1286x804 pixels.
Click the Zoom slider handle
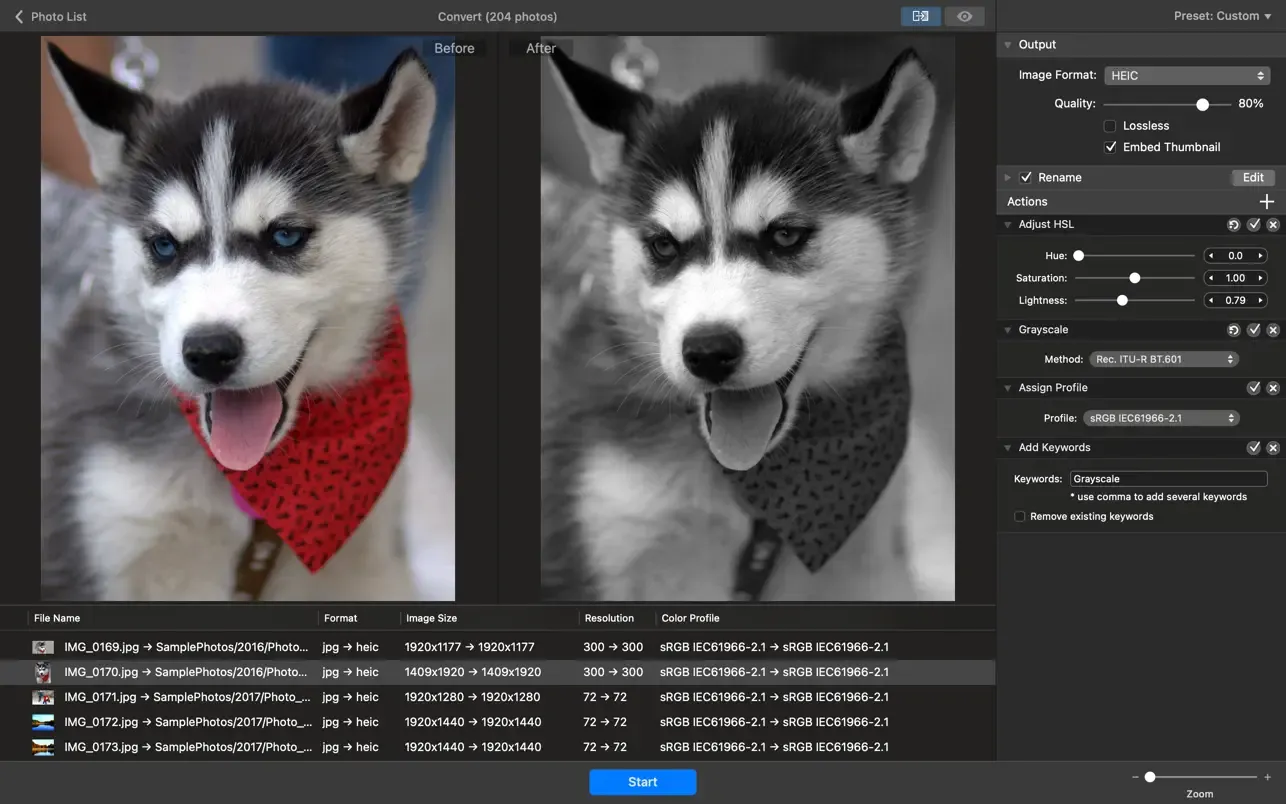pos(1150,777)
